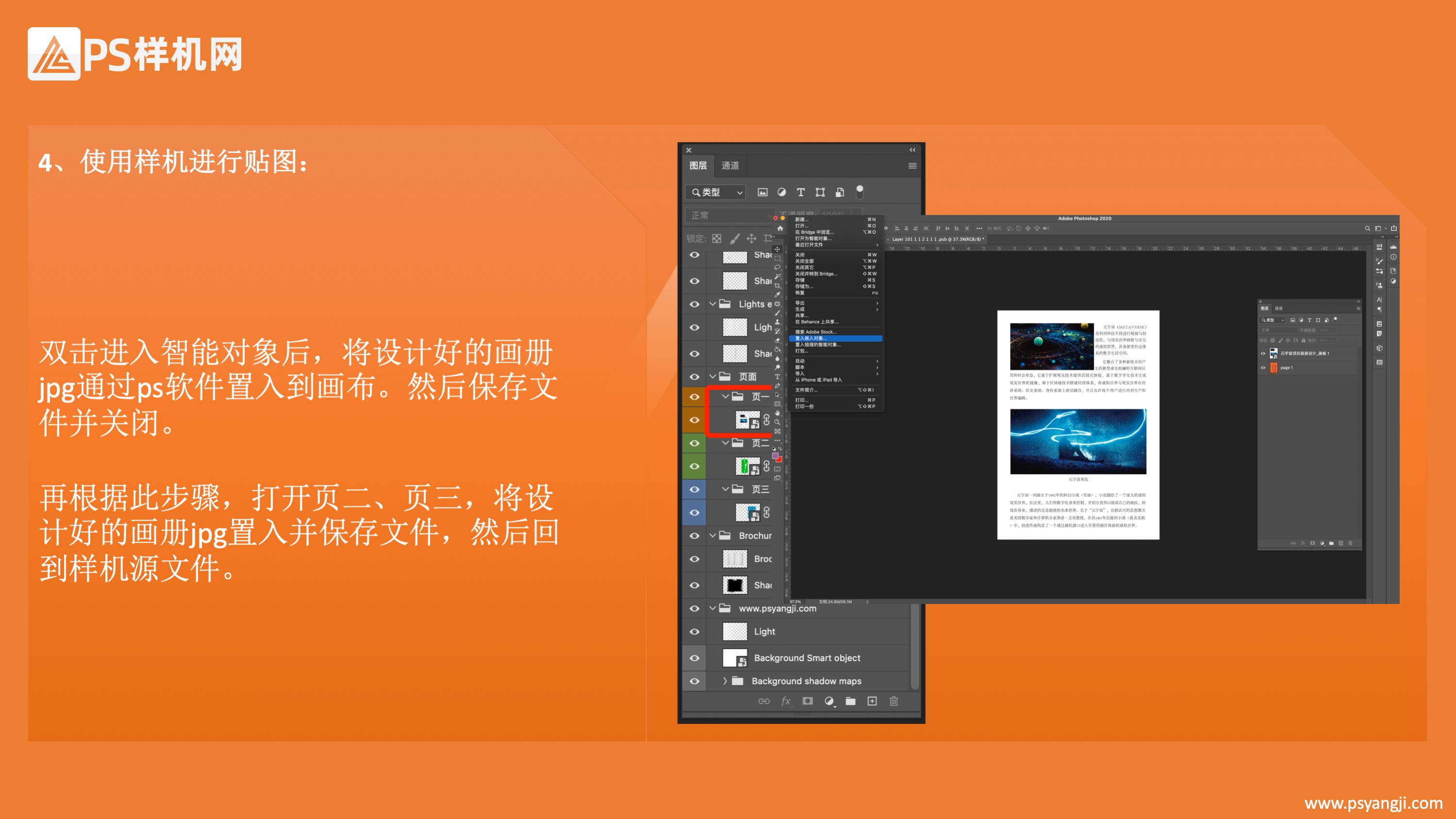Click lock image pixels brush icon

[x=734, y=238]
